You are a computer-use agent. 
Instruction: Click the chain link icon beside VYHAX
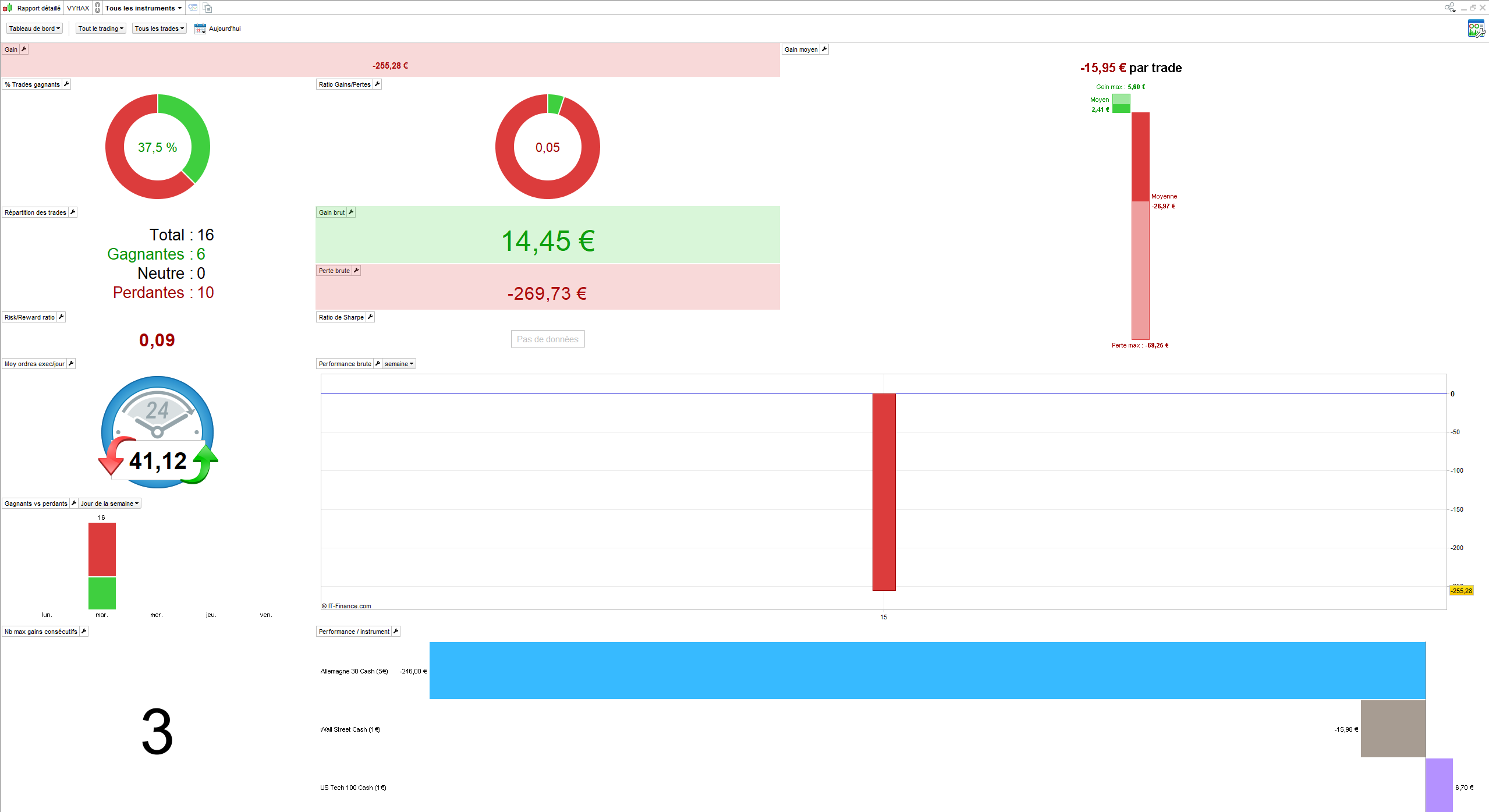(x=98, y=8)
